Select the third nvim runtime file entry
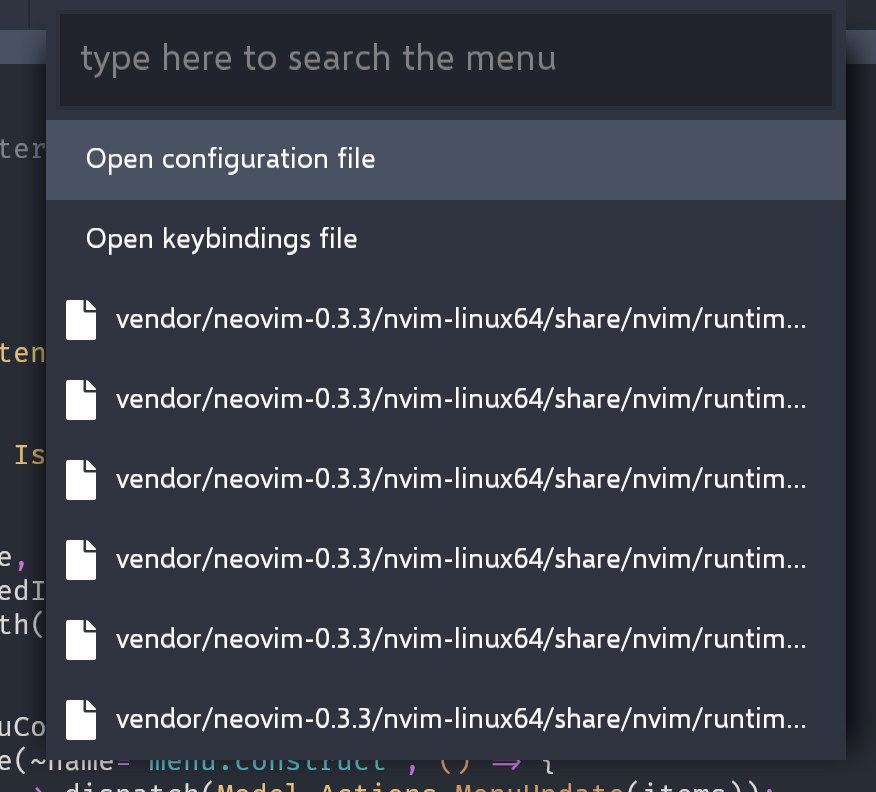 [460, 479]
